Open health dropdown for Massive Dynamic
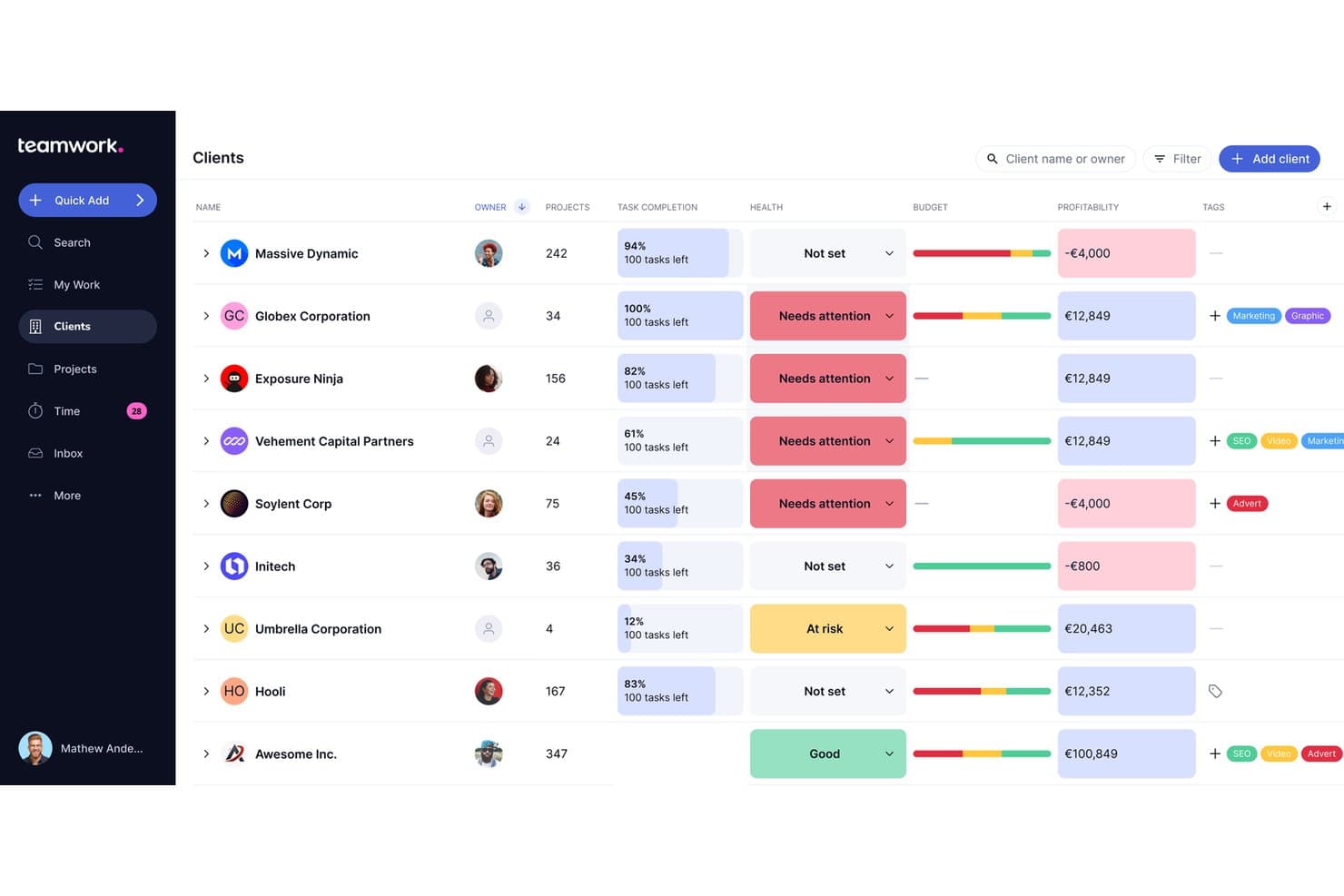This screenshot has width=1344, height=896. point(827,253)
